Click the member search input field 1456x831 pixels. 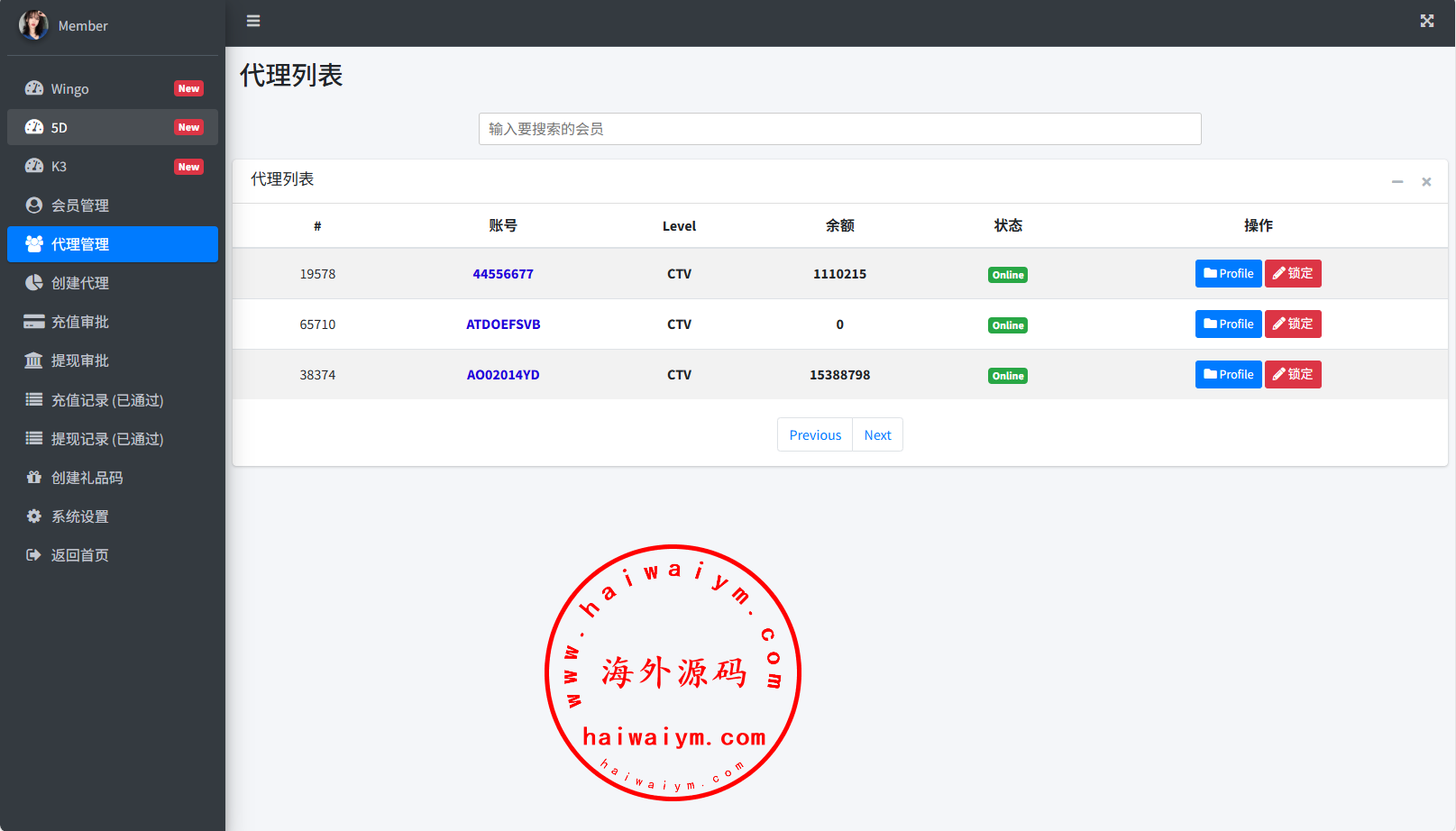click(839, 129)
